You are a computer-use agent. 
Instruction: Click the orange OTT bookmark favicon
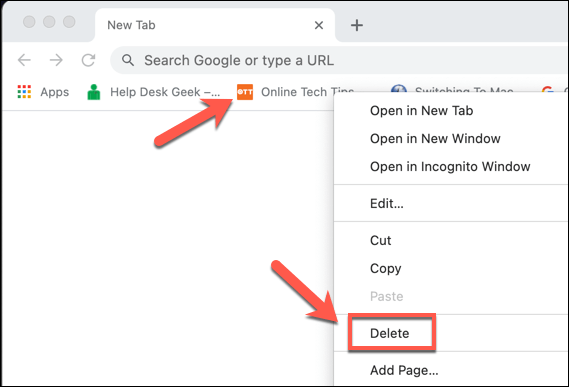click(245, 92)
